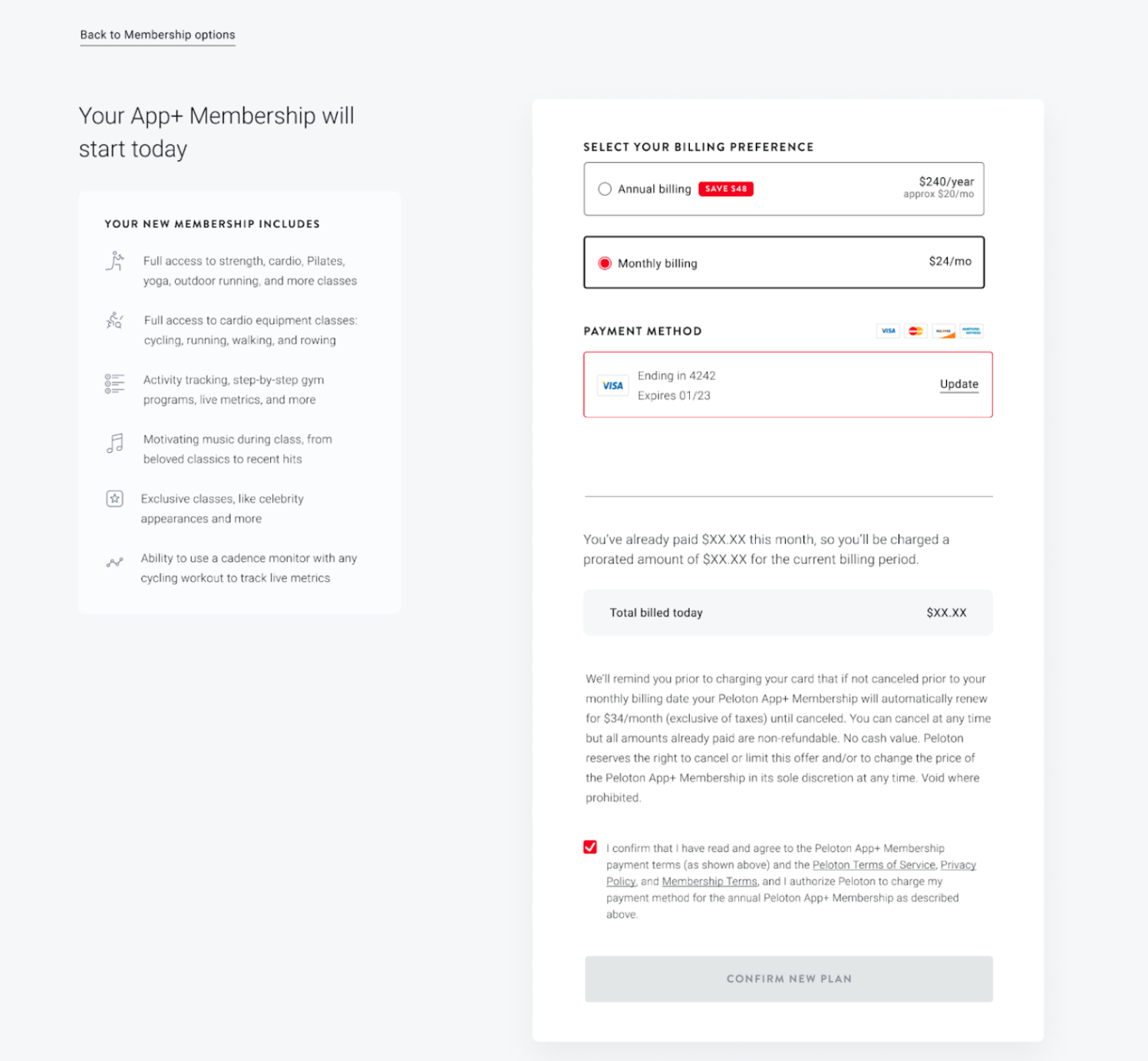Click the red Save $48 badge
The image size is (1148, 1061).
click(725, 189)
